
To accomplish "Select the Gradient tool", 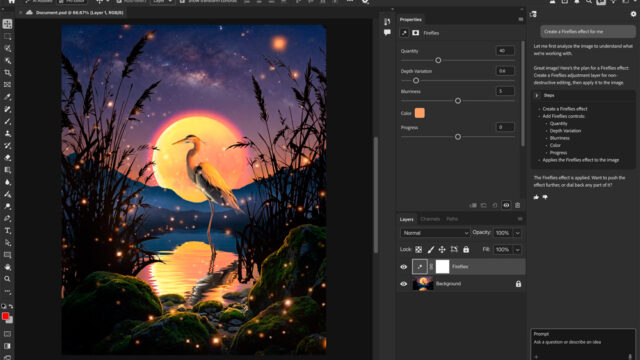I will pyautogui.click(x=7, y=170).
